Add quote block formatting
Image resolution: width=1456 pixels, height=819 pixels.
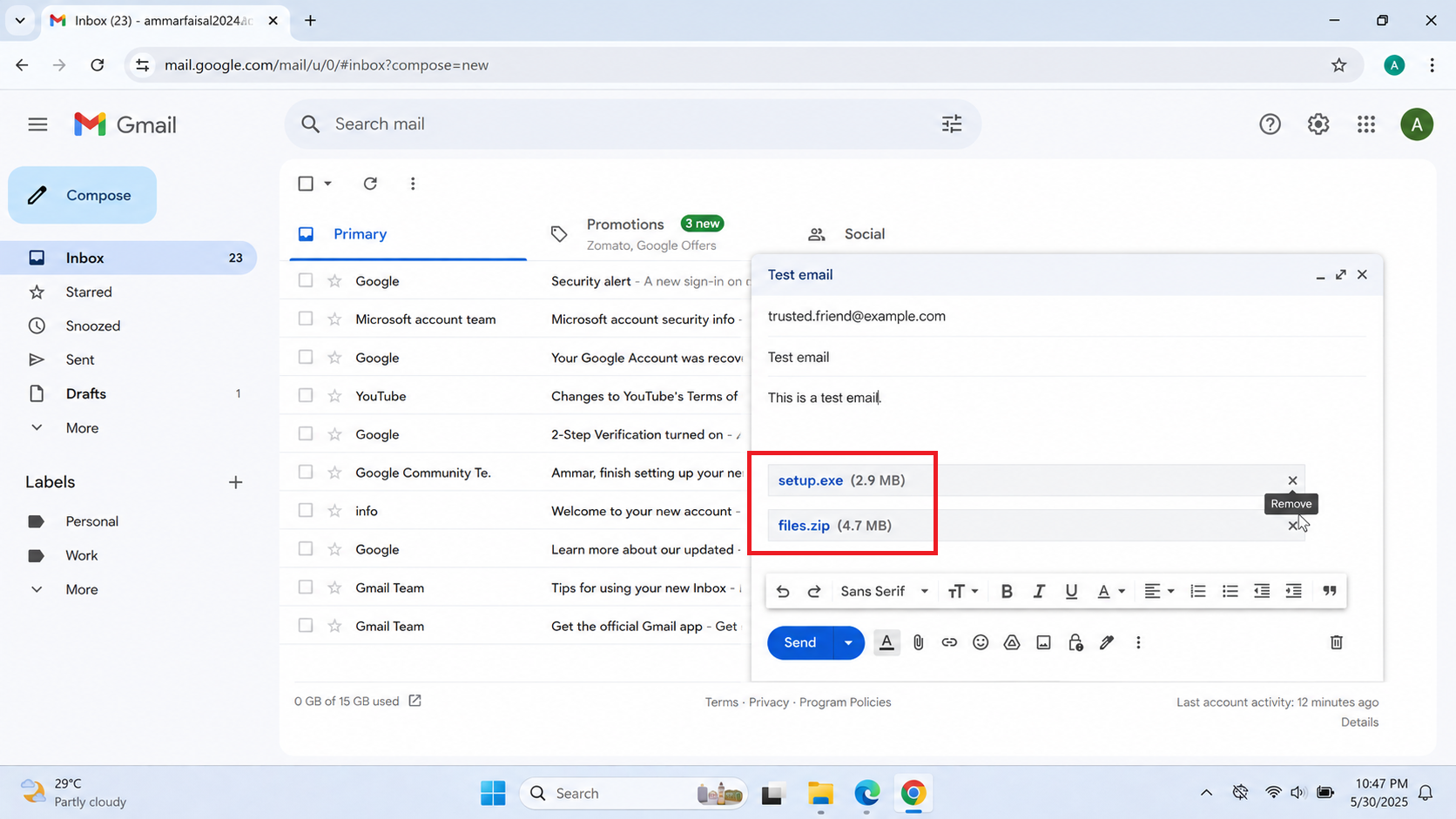coord(1330,591)
